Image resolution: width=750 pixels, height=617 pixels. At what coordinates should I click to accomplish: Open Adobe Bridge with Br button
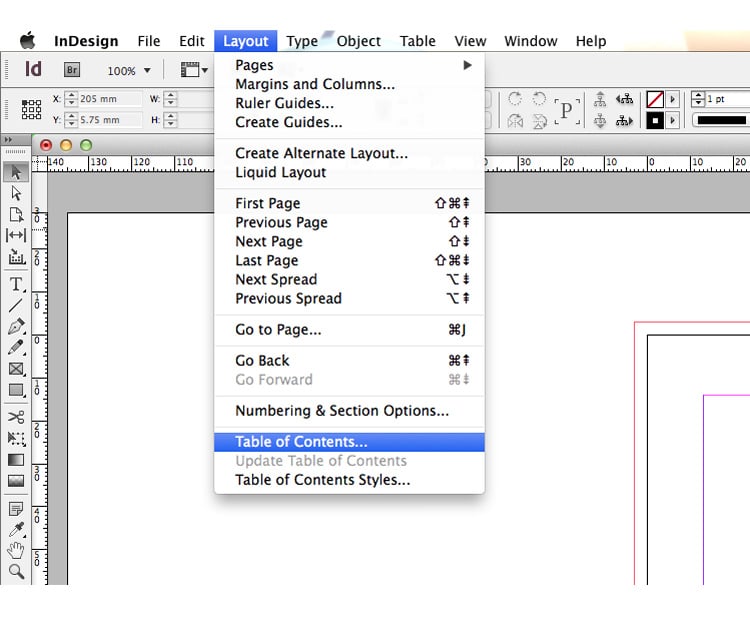[72, 70]
